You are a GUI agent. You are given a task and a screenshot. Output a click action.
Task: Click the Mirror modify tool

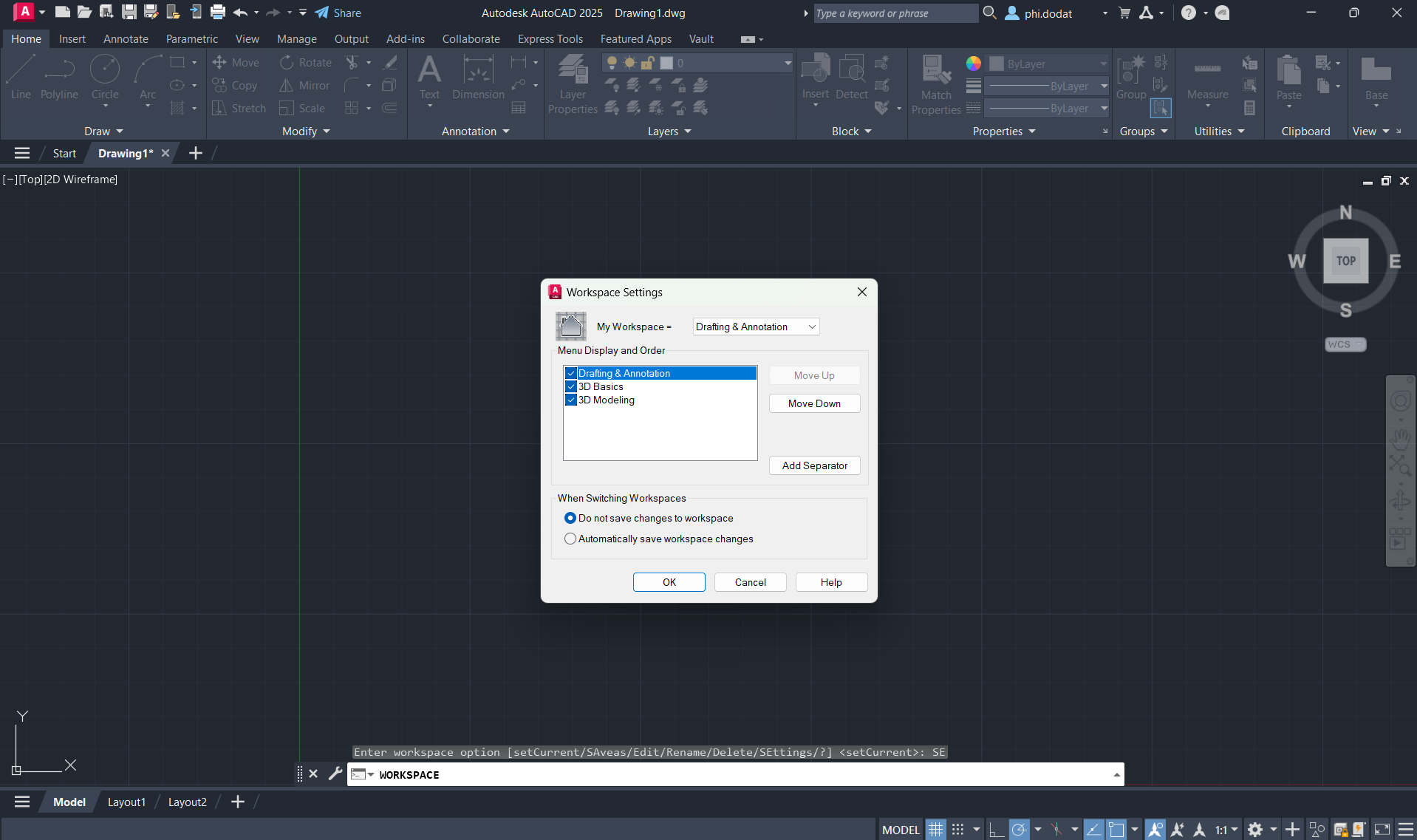[x=304, y=86]
